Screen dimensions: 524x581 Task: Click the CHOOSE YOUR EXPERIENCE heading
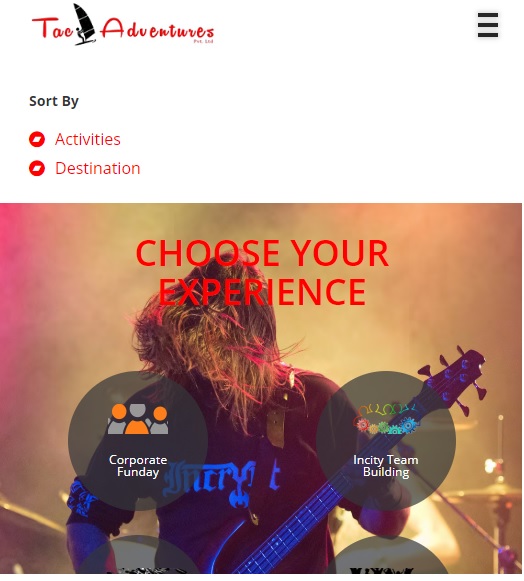point(262,273)
